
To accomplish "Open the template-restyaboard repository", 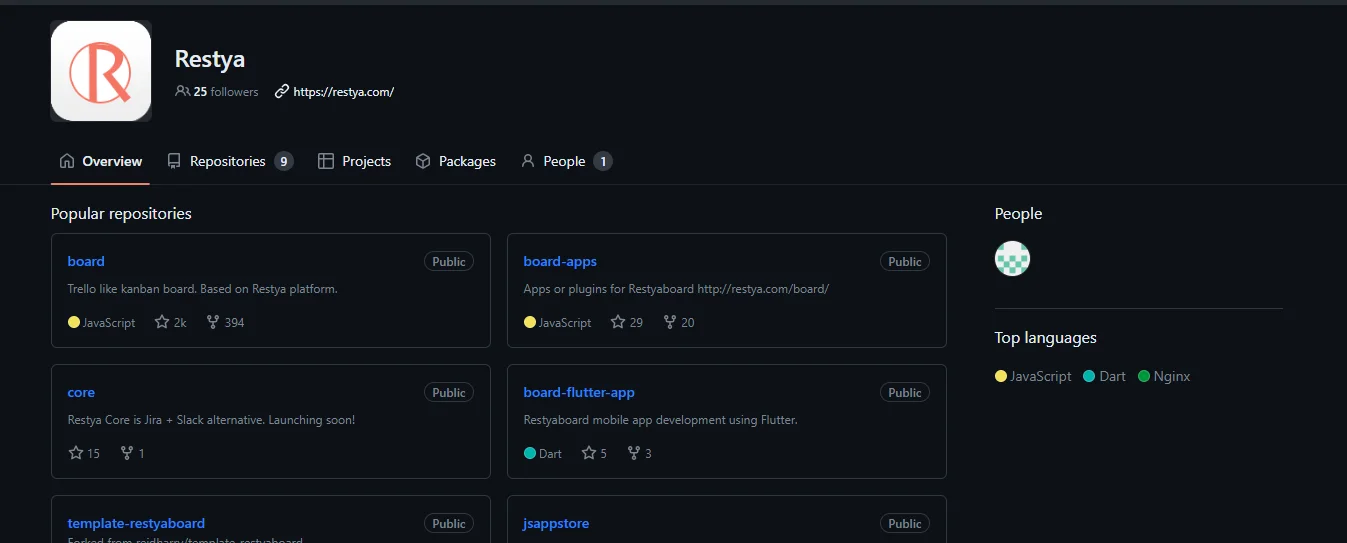I will coord(136,523).
